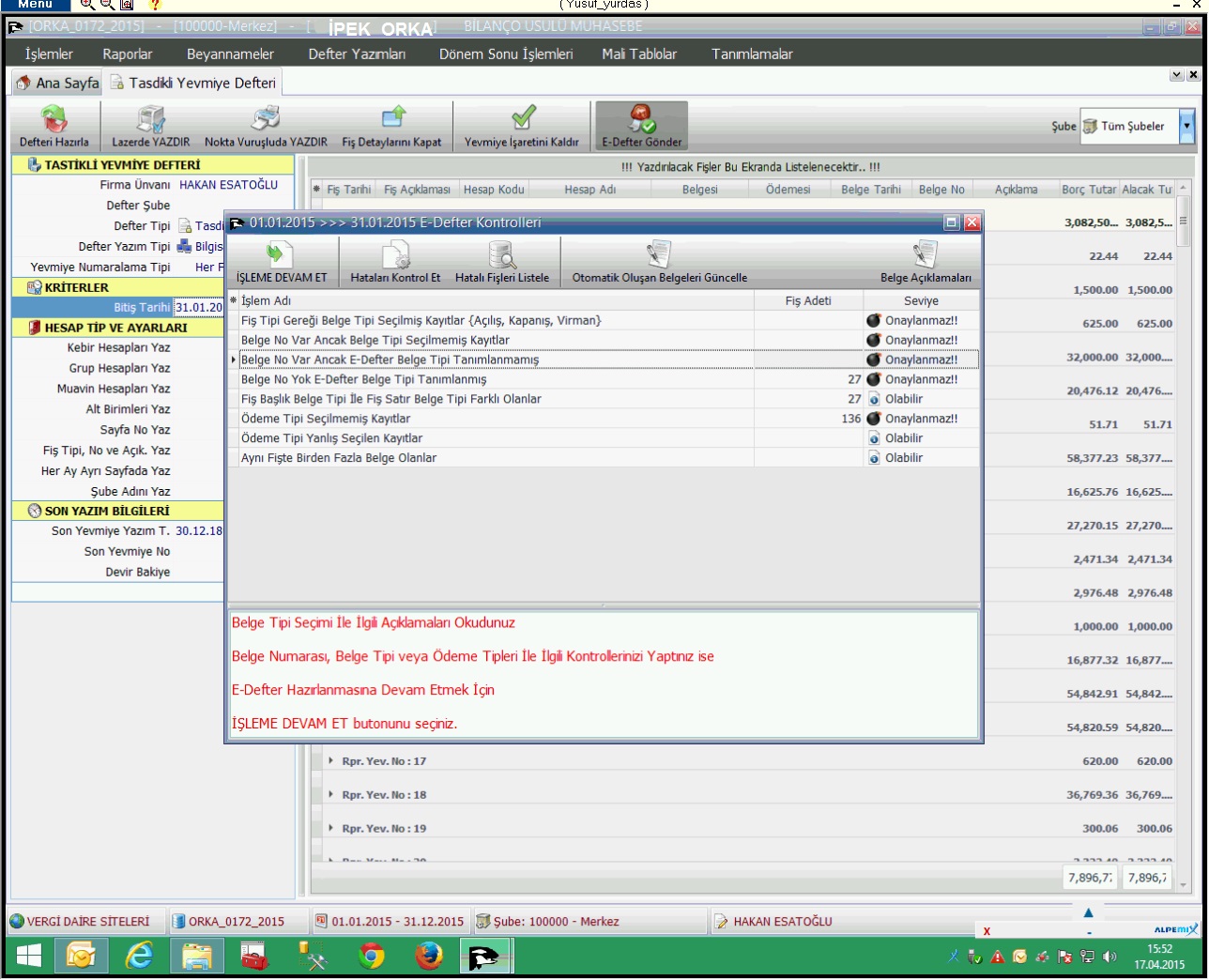Expand Rpr. Yev. No : 18 row
Viewport: 1209px width, 980px height.
330,795
